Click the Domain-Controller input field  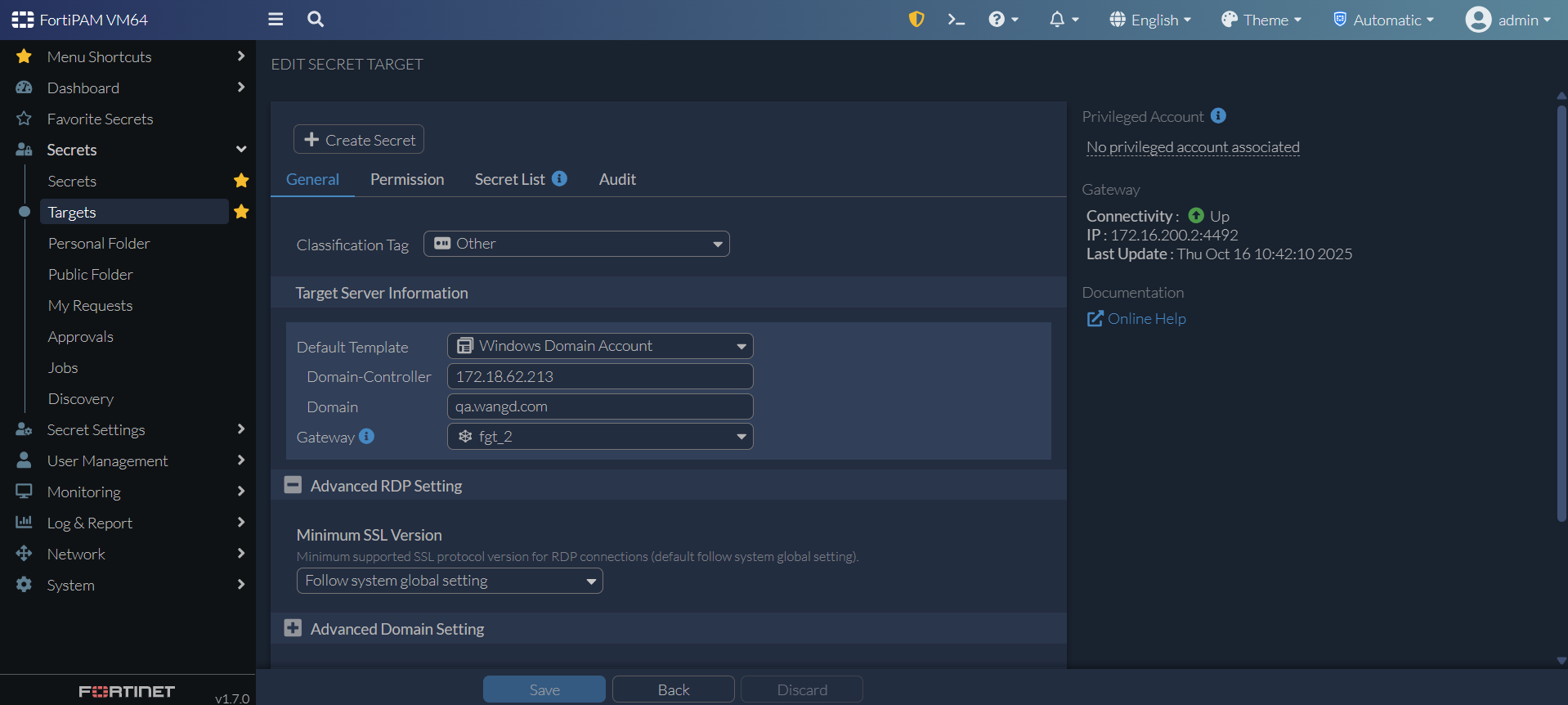(600, 376)
